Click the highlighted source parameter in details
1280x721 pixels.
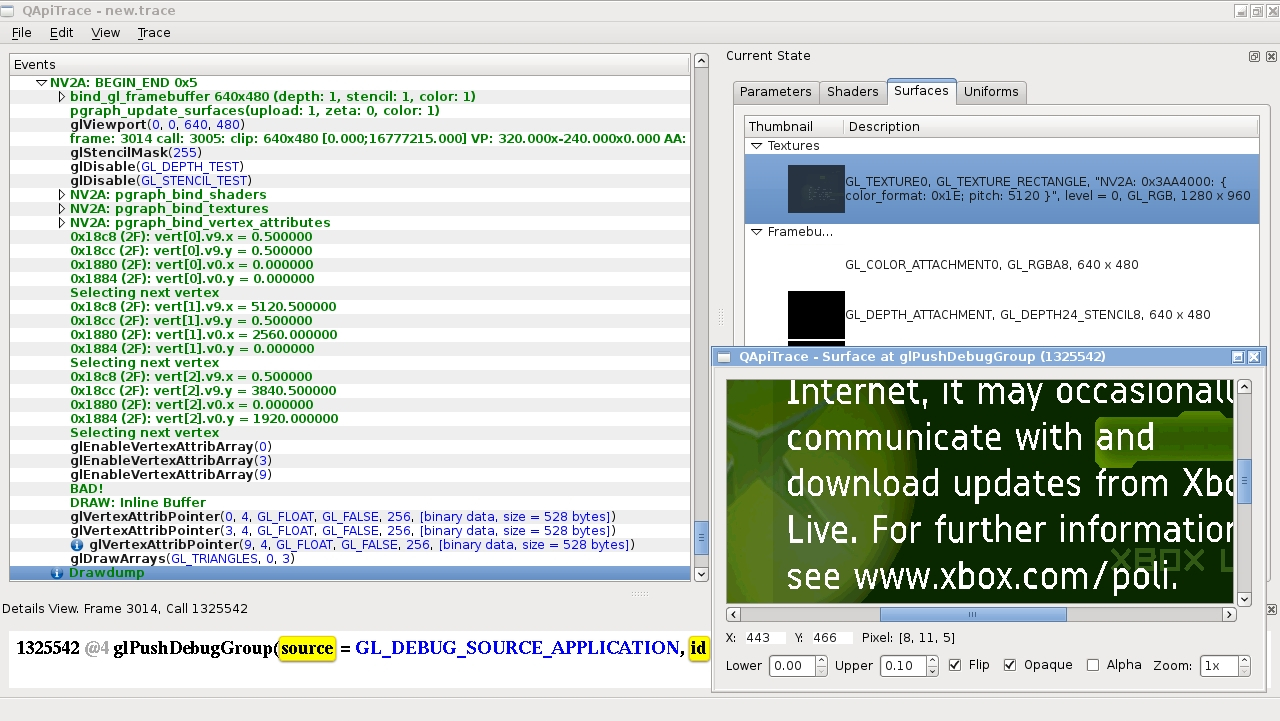(x=307, y=648)
